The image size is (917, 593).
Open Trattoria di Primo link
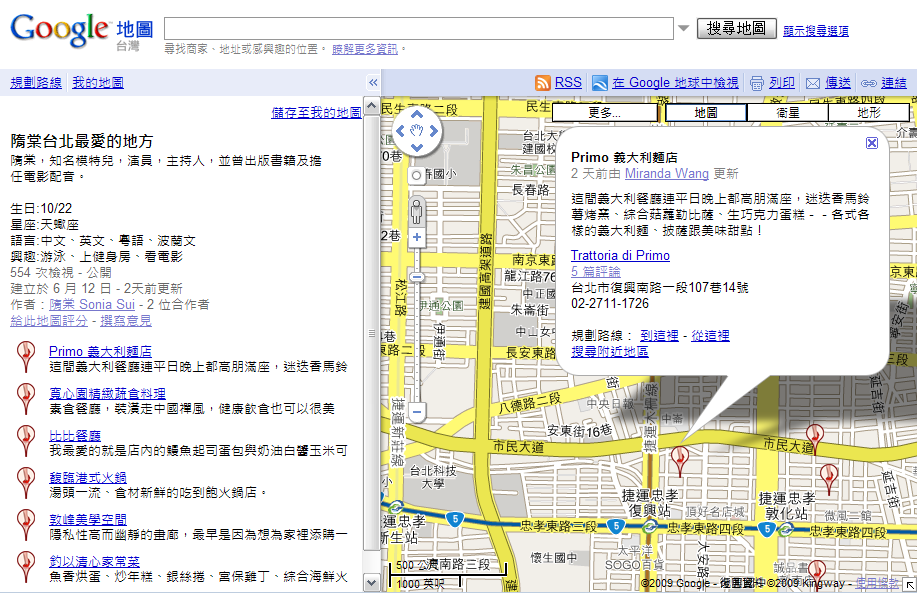click(620, 255)
